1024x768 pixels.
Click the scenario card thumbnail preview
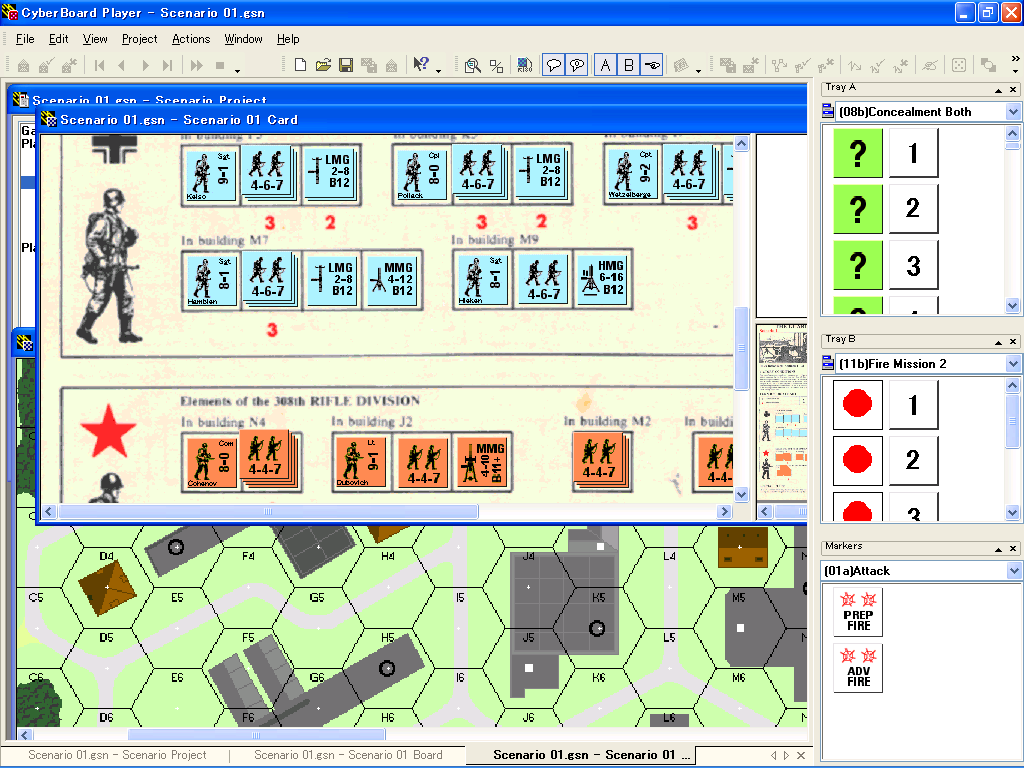[x=782, y=413]
